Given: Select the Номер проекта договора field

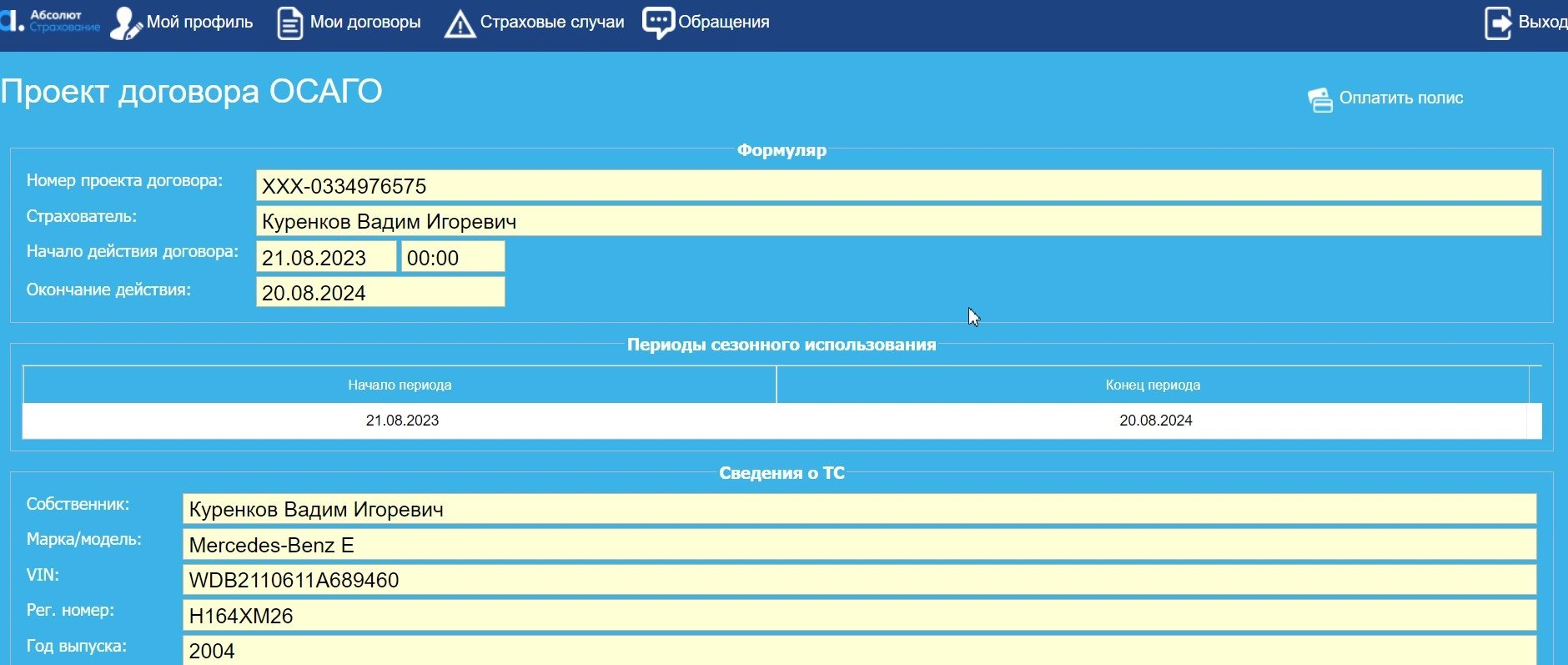Looking at the screenshot, I should click(897, 185).
